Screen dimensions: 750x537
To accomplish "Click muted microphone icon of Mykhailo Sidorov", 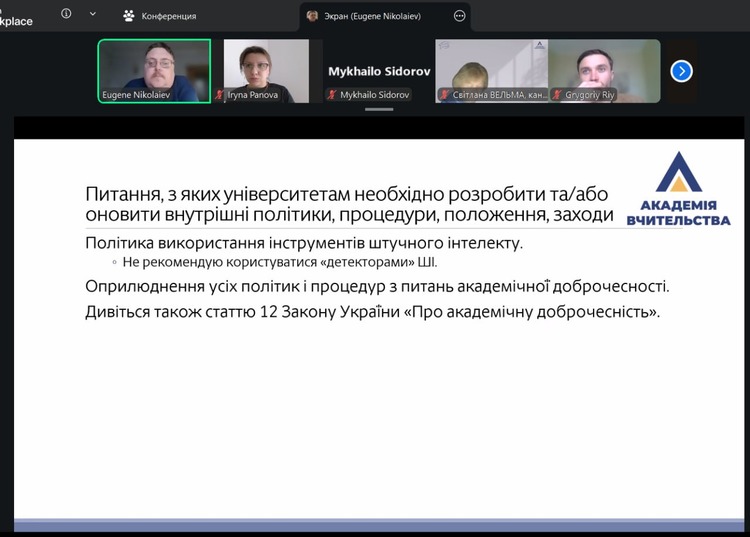I will point(331,95).
